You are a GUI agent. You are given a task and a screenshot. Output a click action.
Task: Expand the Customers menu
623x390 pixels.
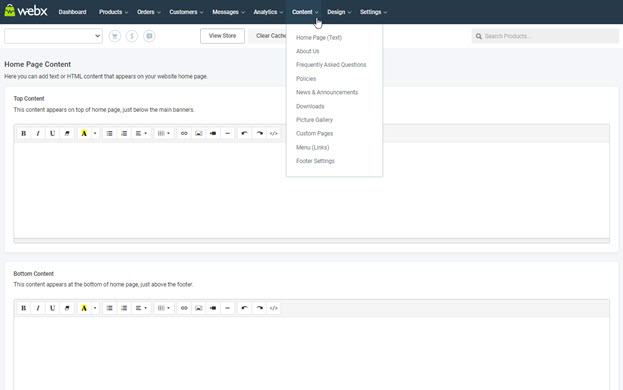tap(186, 12)
